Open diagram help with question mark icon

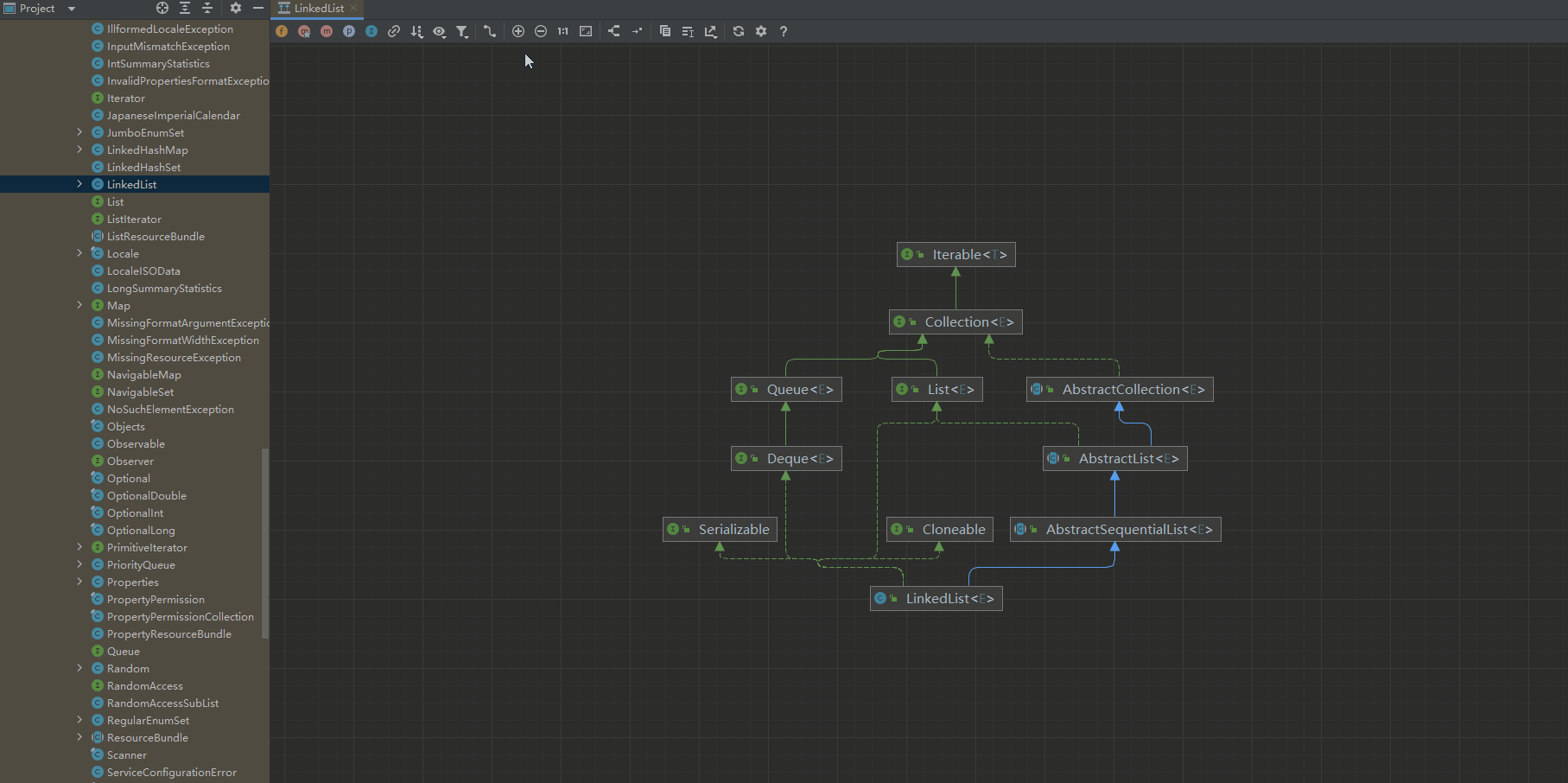pos(784,31)
